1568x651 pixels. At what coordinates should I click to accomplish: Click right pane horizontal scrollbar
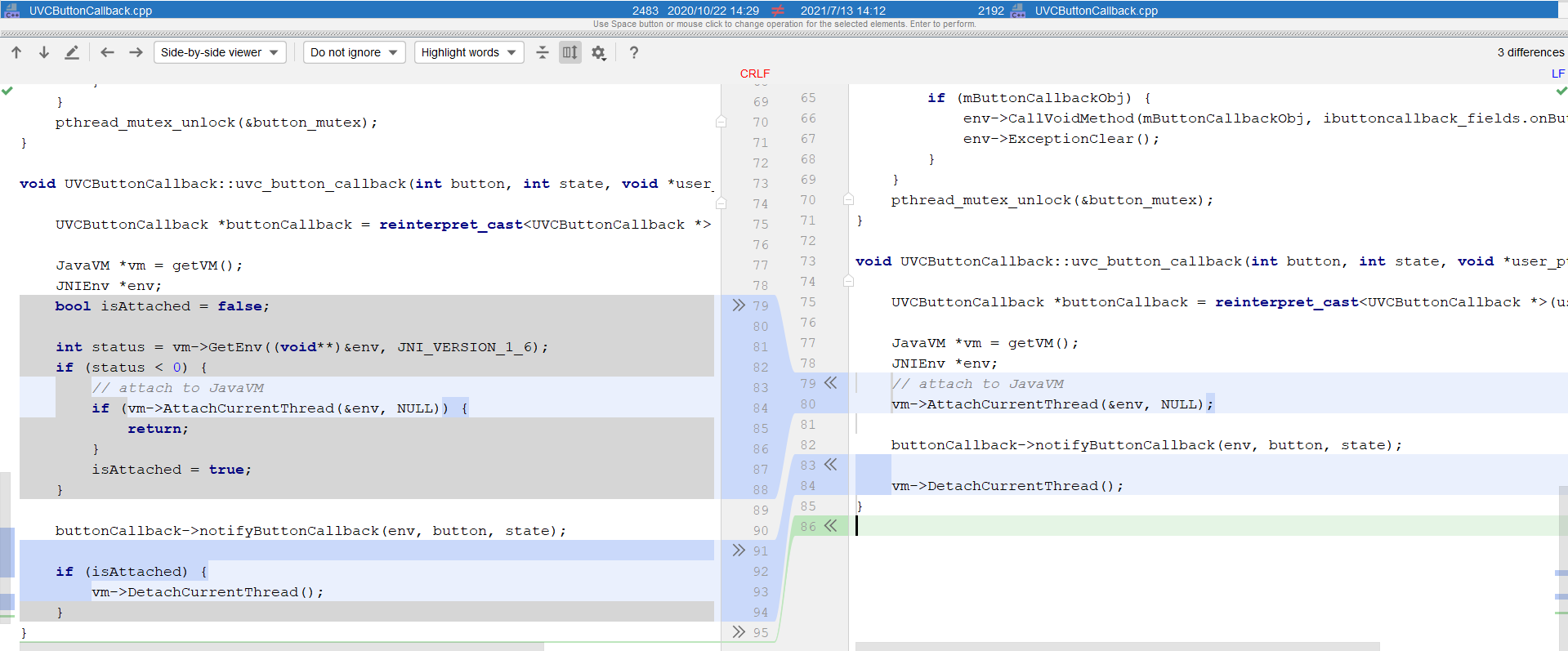(x=1117, y=646)
